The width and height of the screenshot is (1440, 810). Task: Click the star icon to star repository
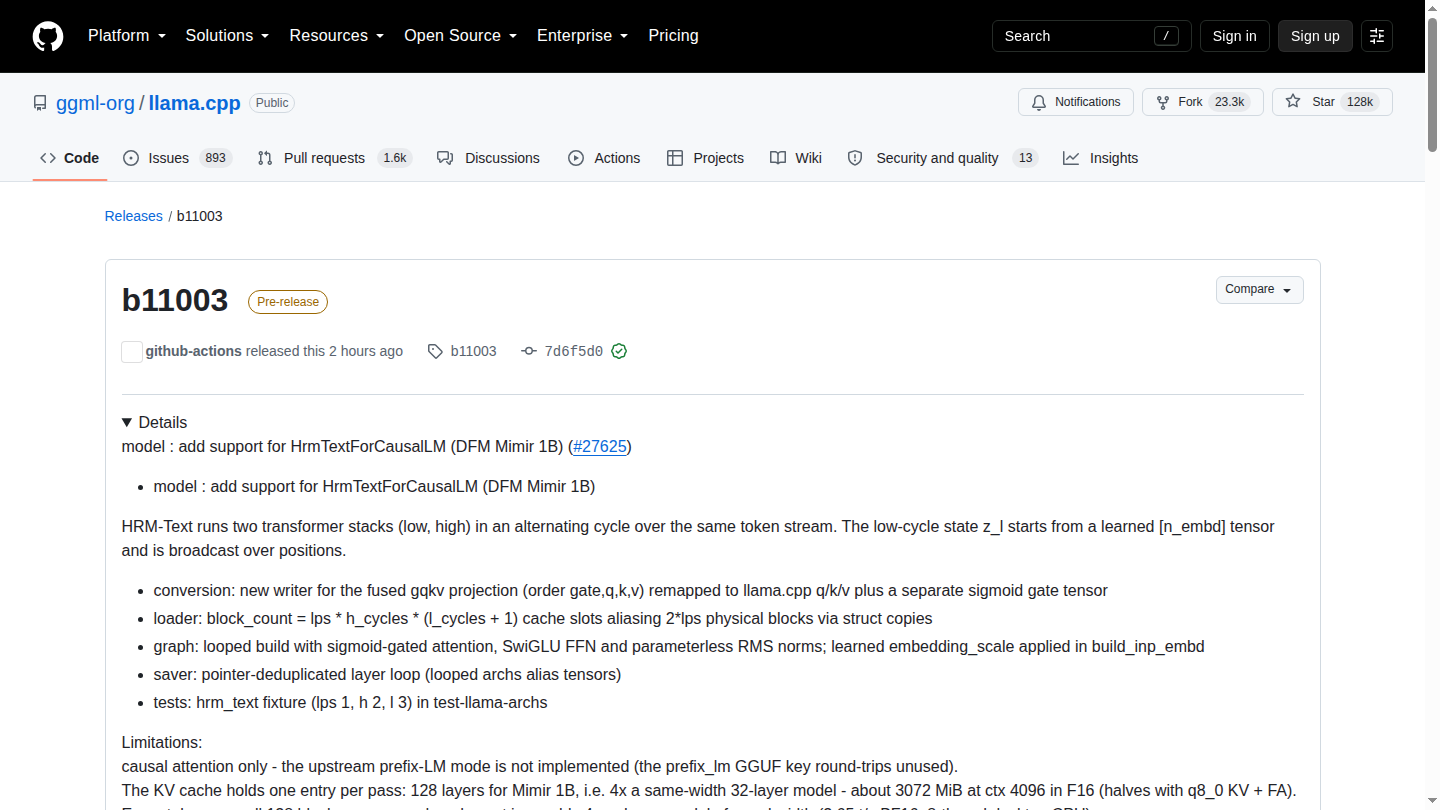pos(1293,102)
